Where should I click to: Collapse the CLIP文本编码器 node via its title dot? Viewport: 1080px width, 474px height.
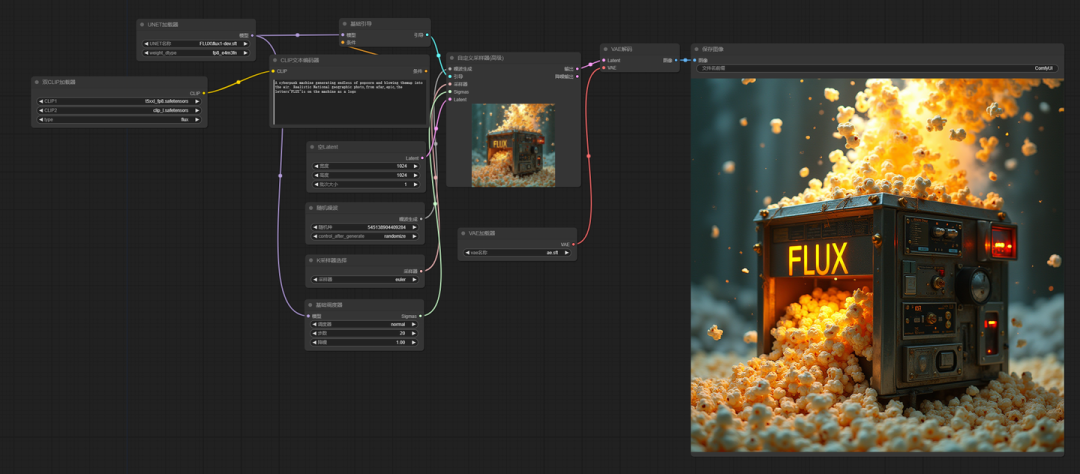(x=275, y=60)
